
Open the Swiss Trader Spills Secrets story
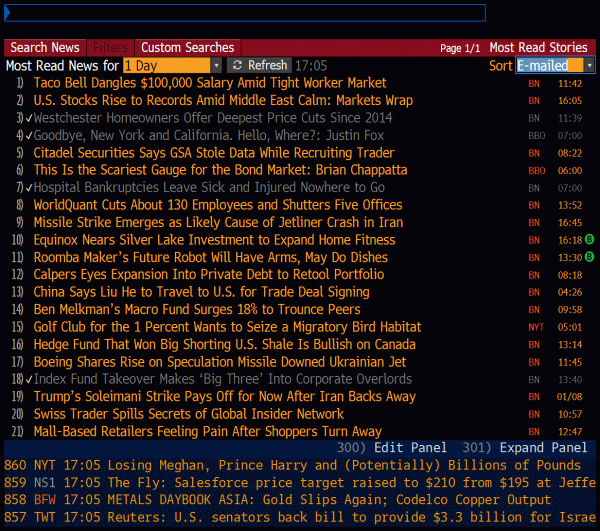point(189,414)
